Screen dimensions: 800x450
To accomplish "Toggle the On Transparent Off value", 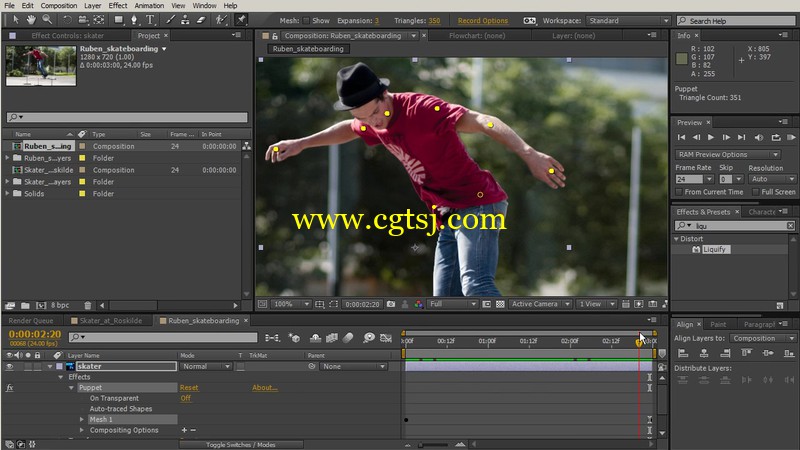I will click(x=185, y=398).
